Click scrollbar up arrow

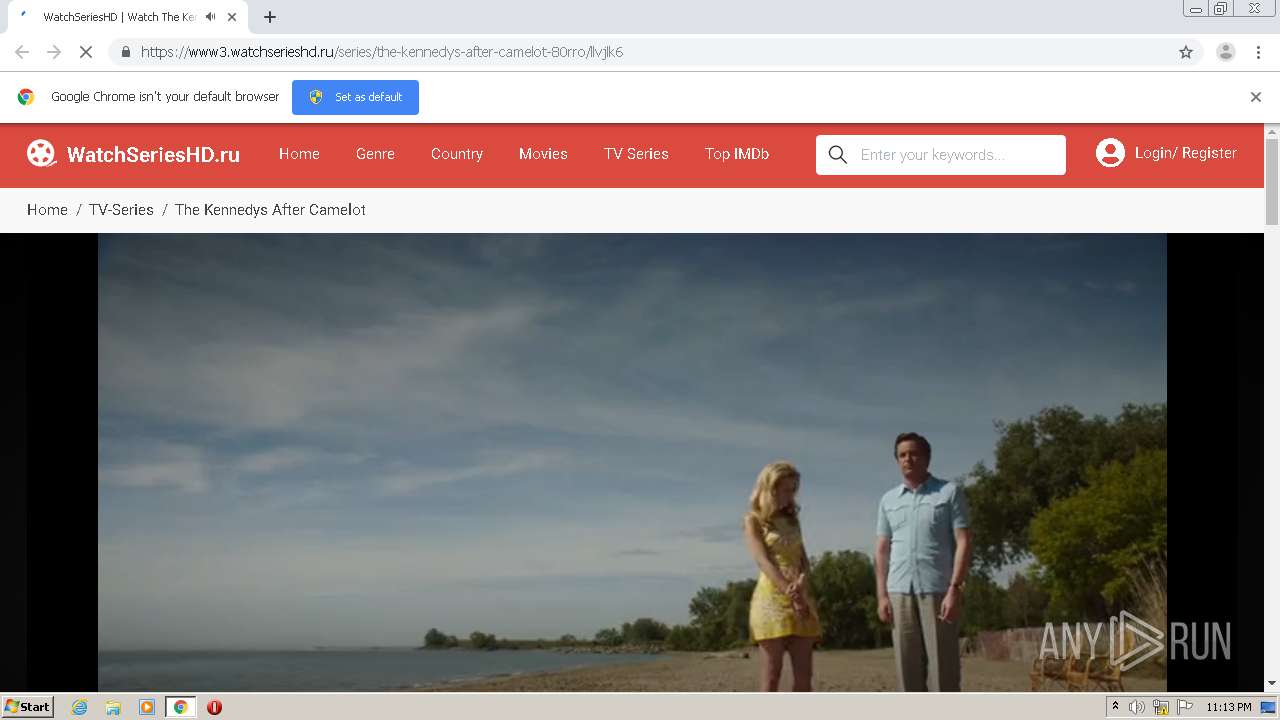pyautogui.click(x=1272, y=131)
